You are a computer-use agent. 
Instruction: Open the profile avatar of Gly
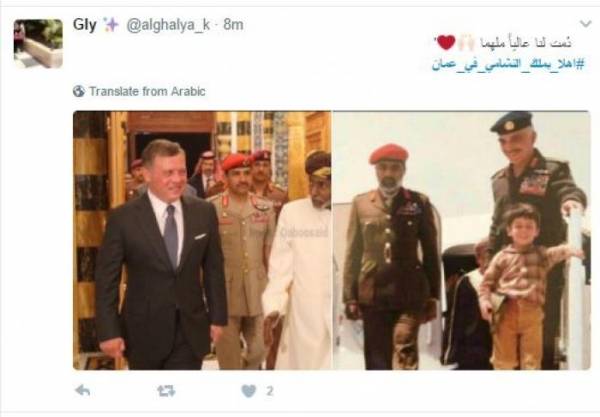(38, 44)
